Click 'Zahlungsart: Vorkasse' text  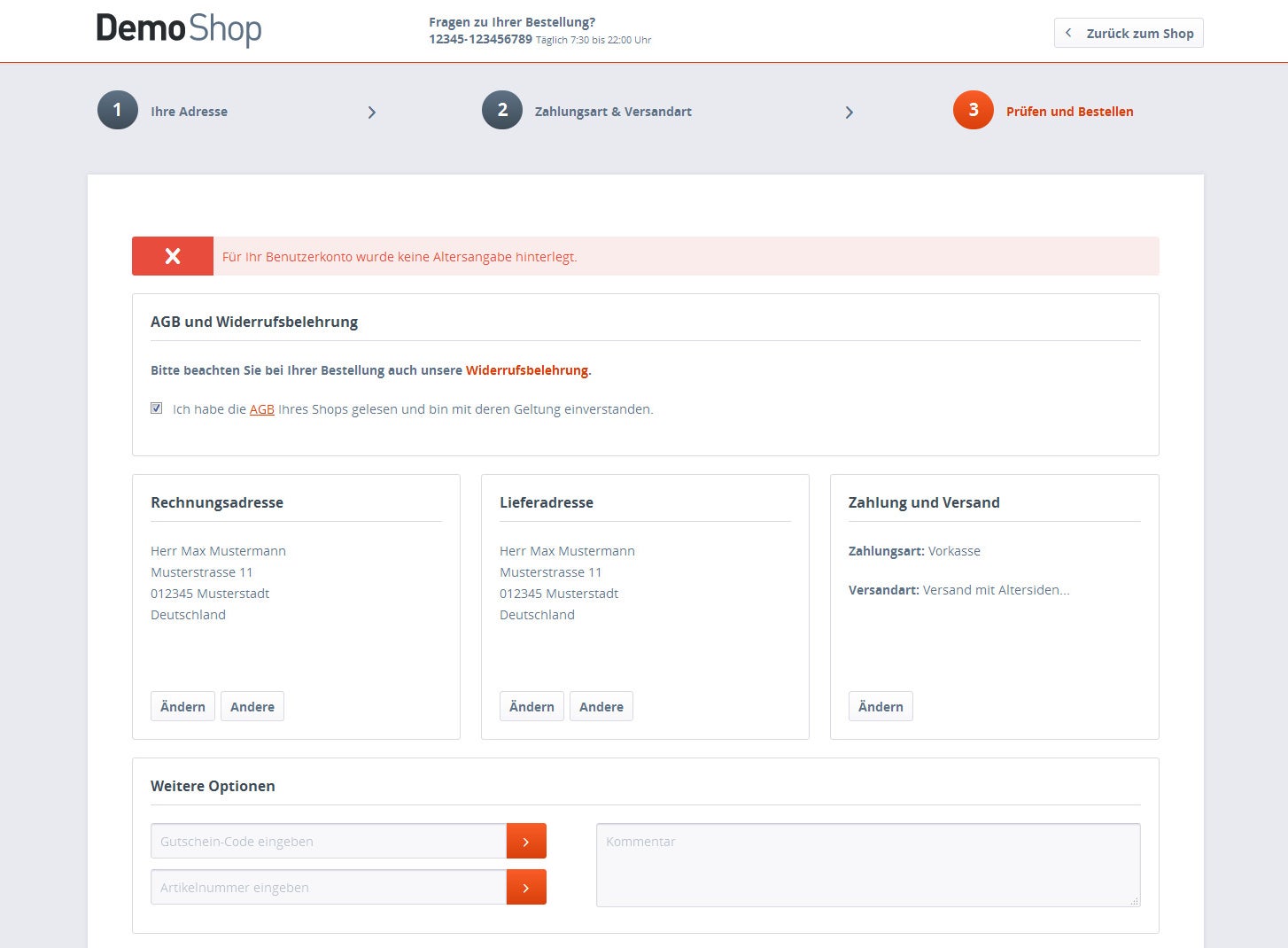[x=914, y=551]
